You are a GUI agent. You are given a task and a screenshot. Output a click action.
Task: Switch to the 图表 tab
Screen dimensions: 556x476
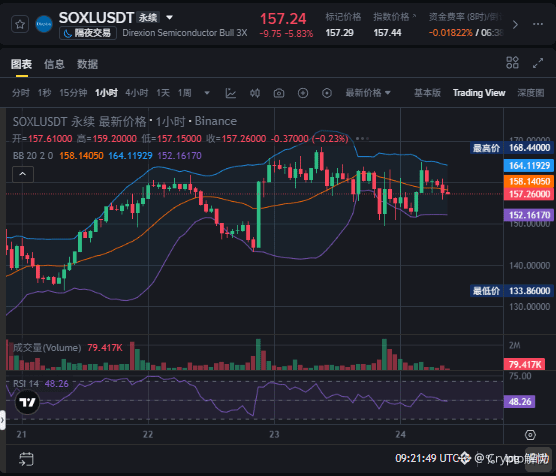point(21,64)
